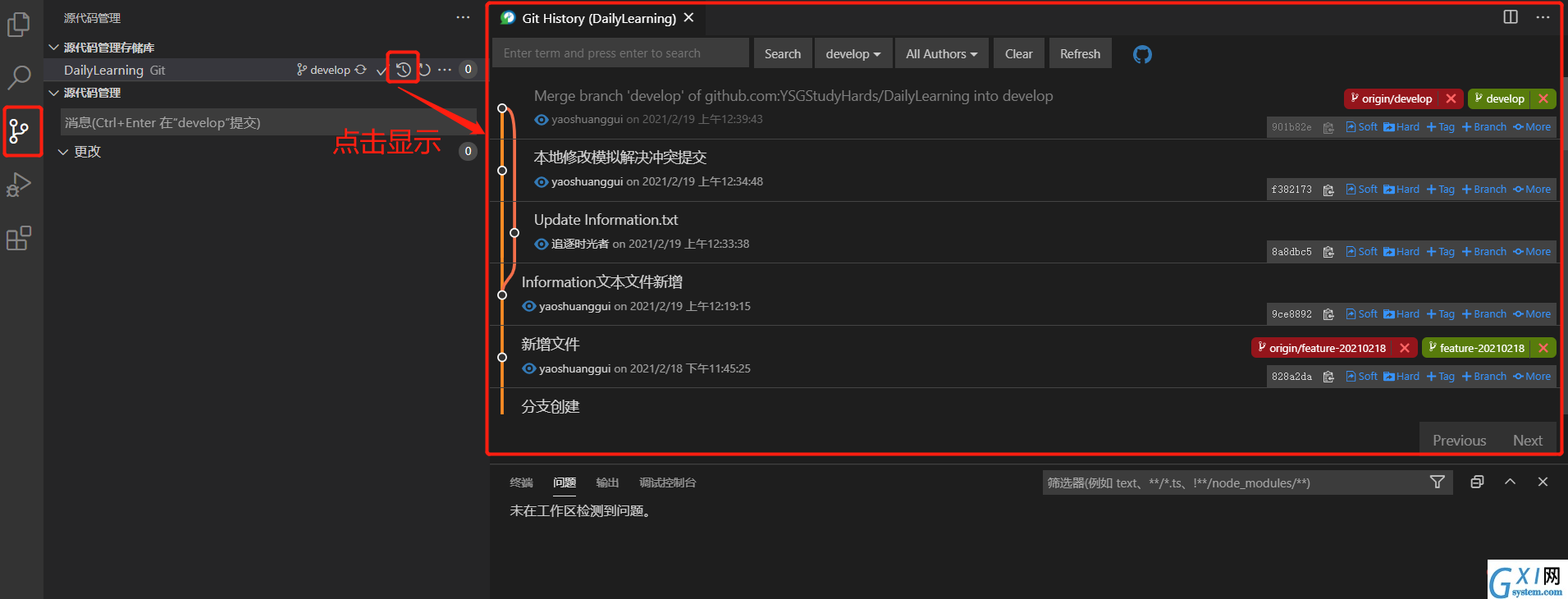Click eye icon on 本地修改模拟解决冲突提交 commit author

point(541,182)
